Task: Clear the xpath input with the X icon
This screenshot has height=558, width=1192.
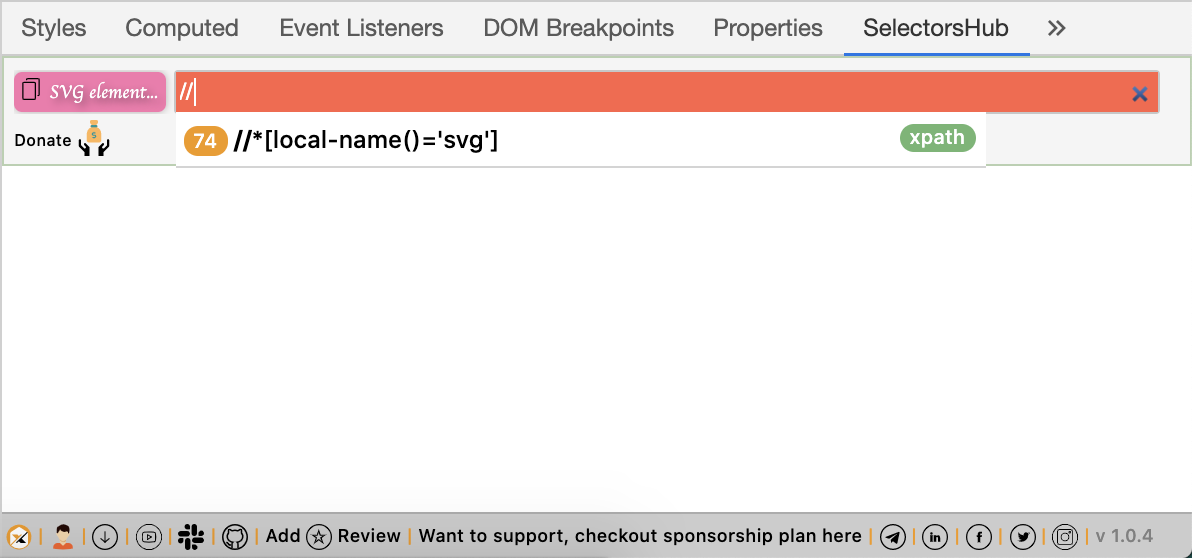Action: pyautogui.click(x=1140, y=94)
